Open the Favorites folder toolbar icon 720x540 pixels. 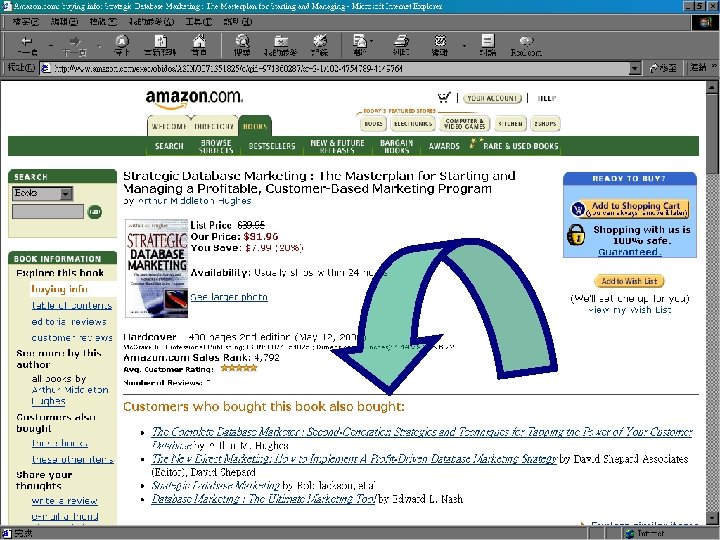(x=281, y=45)
